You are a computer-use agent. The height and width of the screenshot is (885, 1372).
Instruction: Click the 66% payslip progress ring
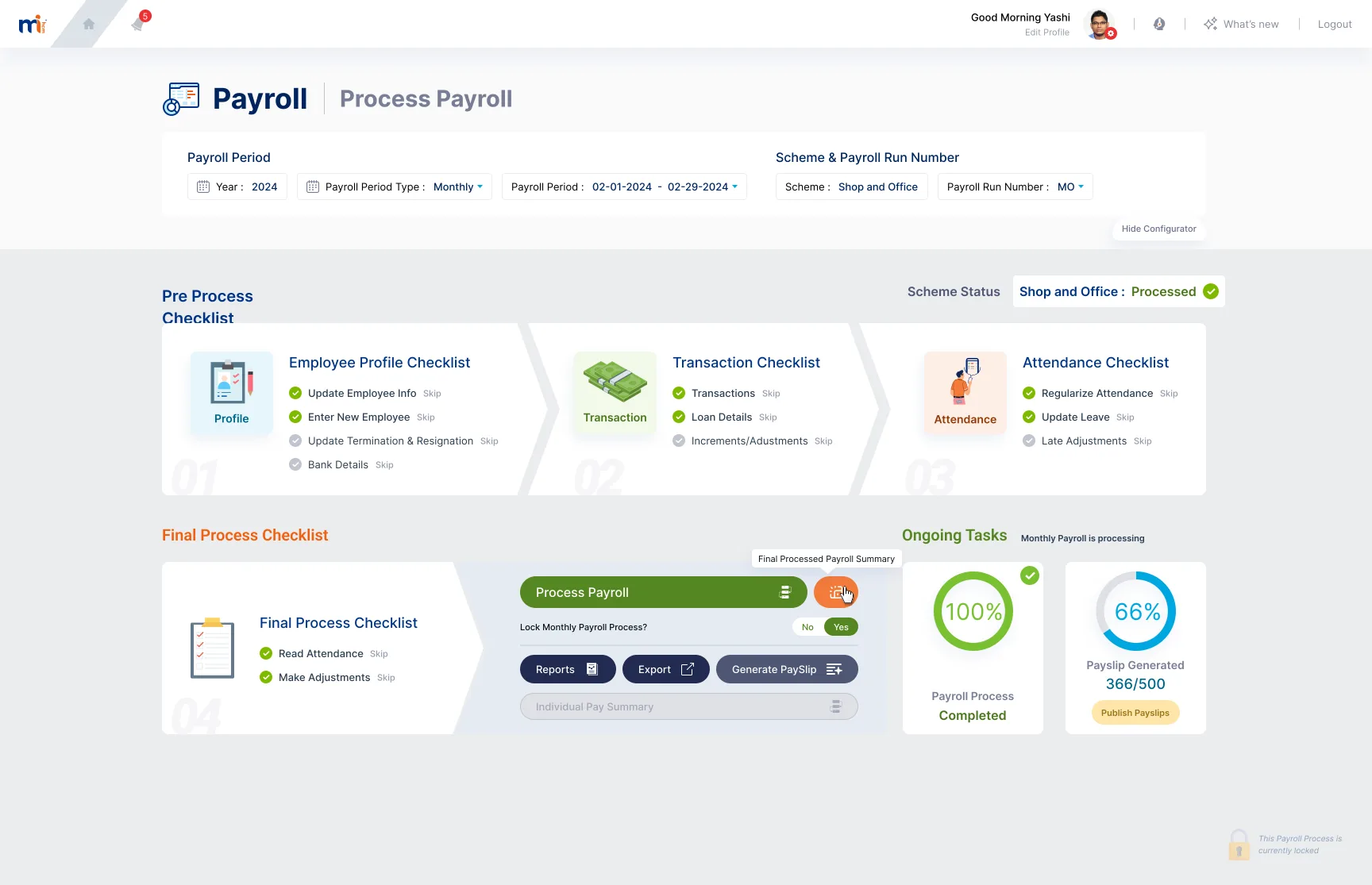[1136, 611]
